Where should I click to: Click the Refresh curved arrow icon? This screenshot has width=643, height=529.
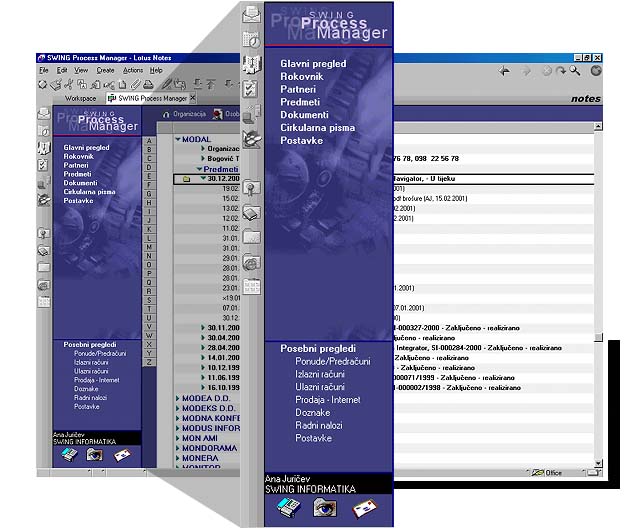click(560, 71)
